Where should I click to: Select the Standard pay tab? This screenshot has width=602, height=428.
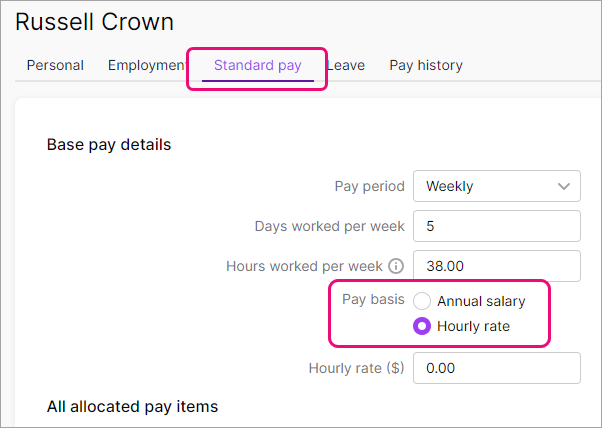click(x=257, y=65)
